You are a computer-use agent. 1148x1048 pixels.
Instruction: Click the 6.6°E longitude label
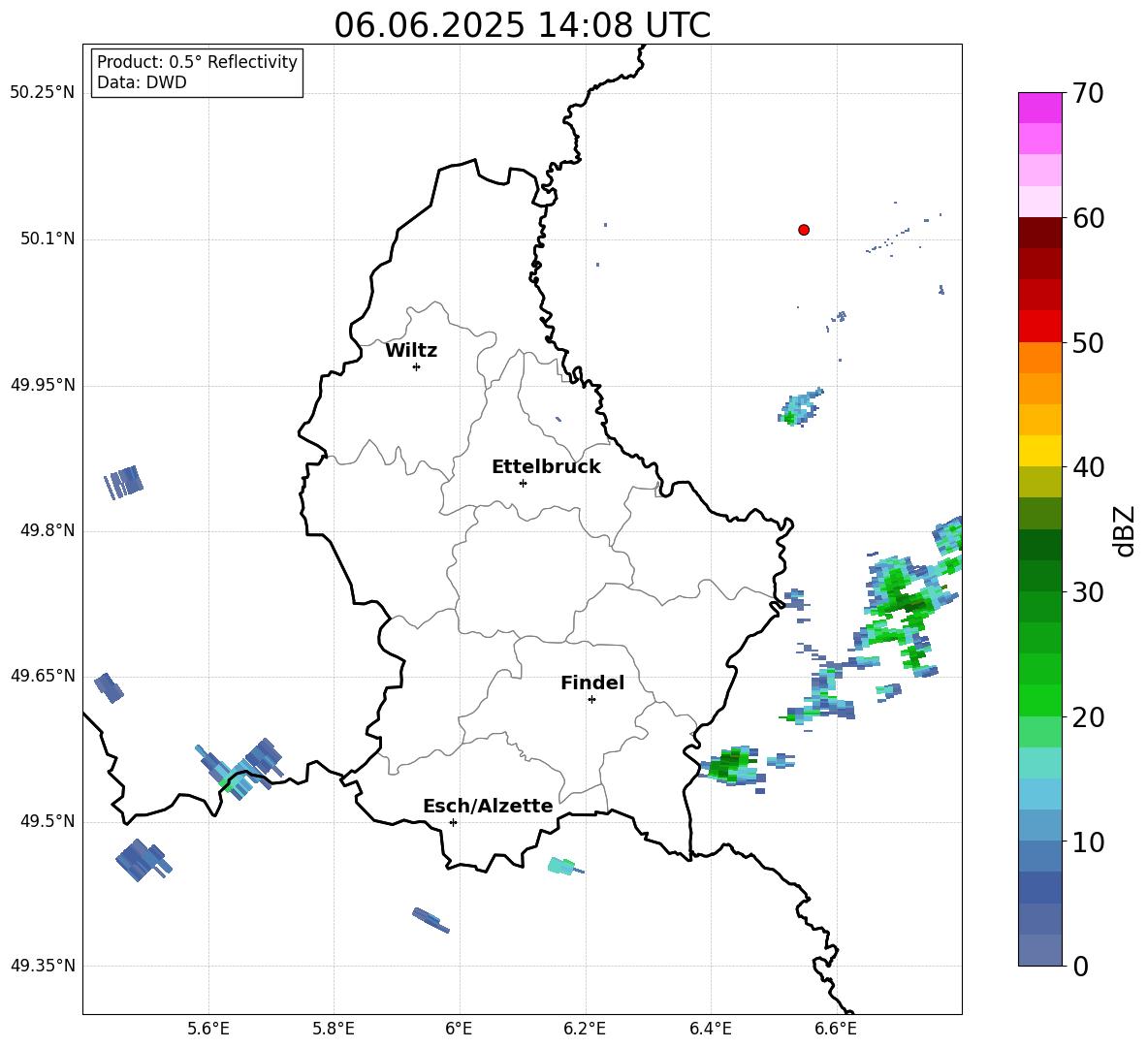[x=836, y=1029]
